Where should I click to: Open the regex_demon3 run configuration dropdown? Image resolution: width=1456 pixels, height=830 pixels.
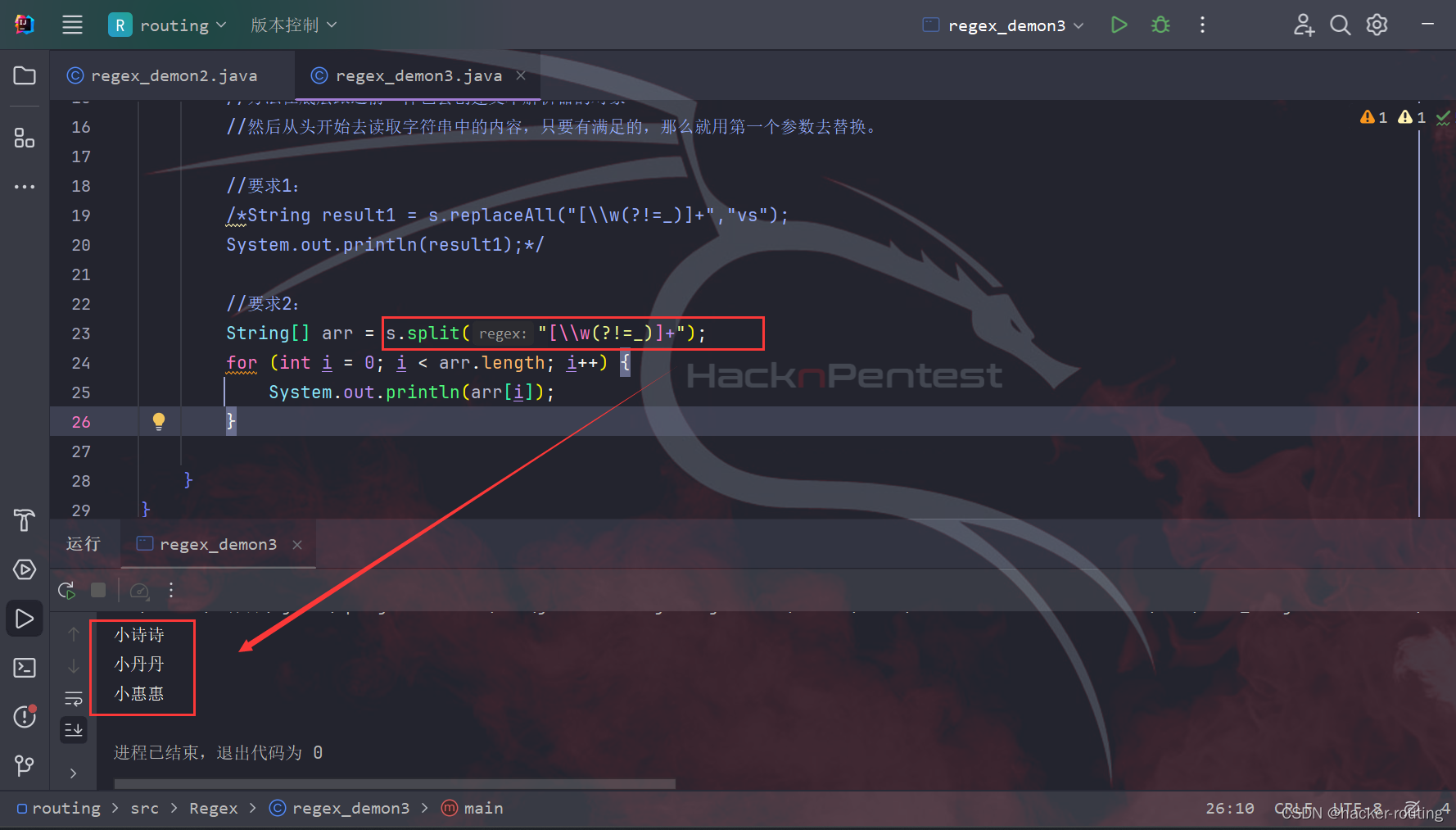1003,25
